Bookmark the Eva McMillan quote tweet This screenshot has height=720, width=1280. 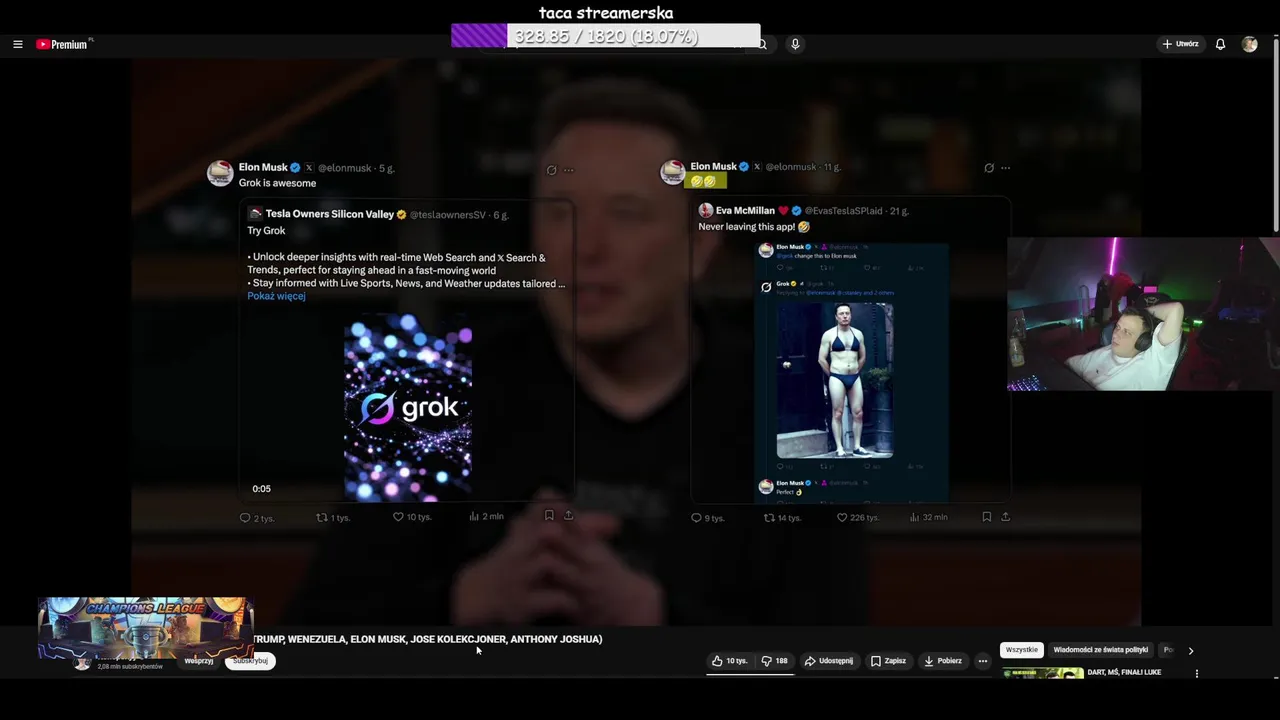point(987,517)
